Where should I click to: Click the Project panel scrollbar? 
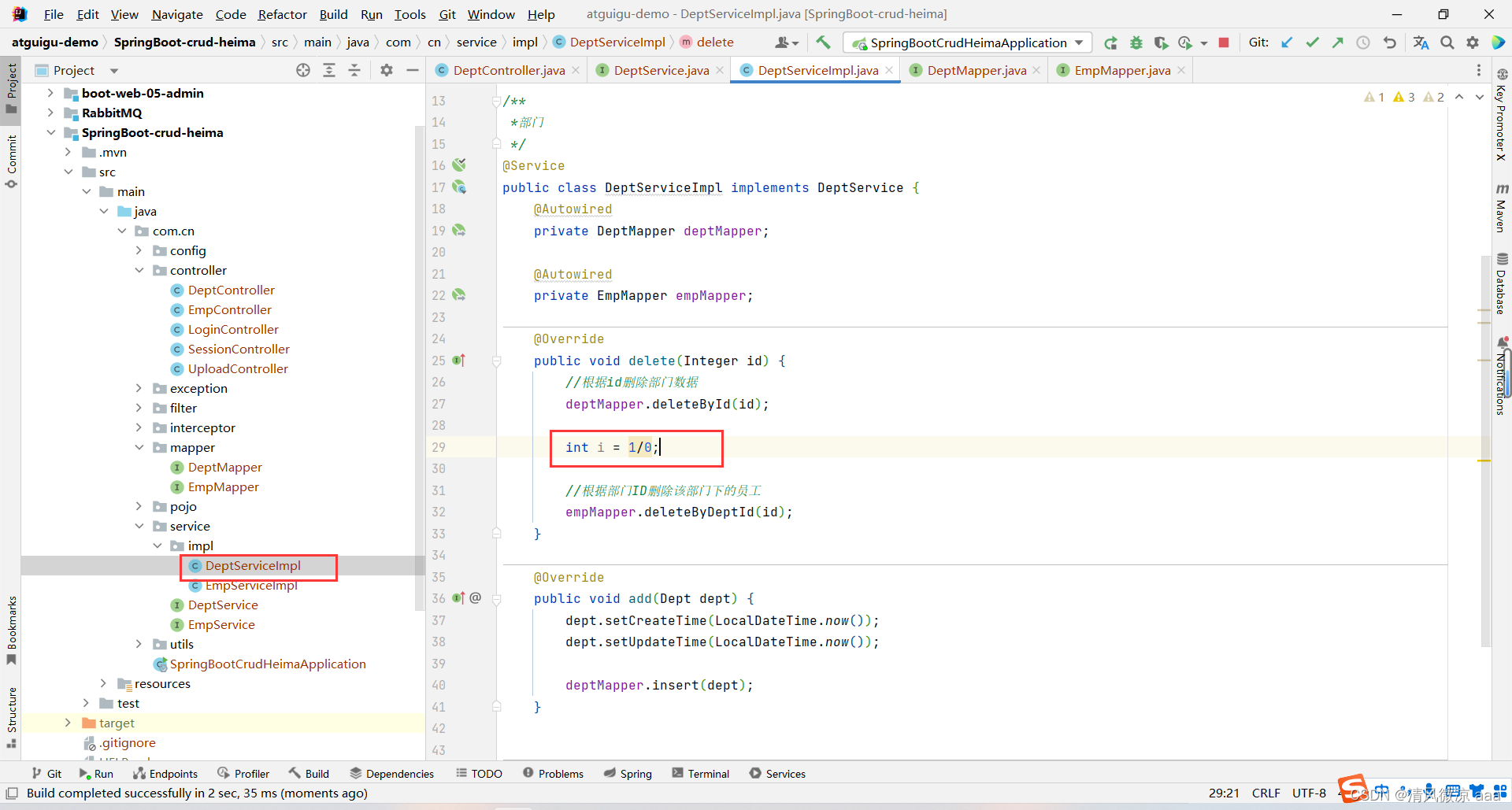[419, 367]
